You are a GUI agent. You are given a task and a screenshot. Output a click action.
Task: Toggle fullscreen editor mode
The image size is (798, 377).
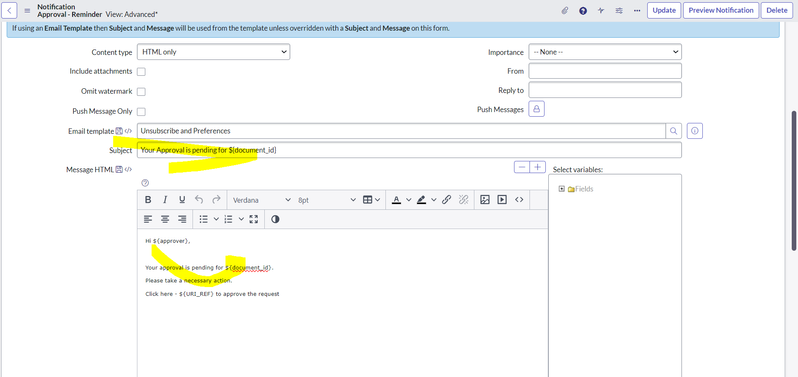pos(254,219)
